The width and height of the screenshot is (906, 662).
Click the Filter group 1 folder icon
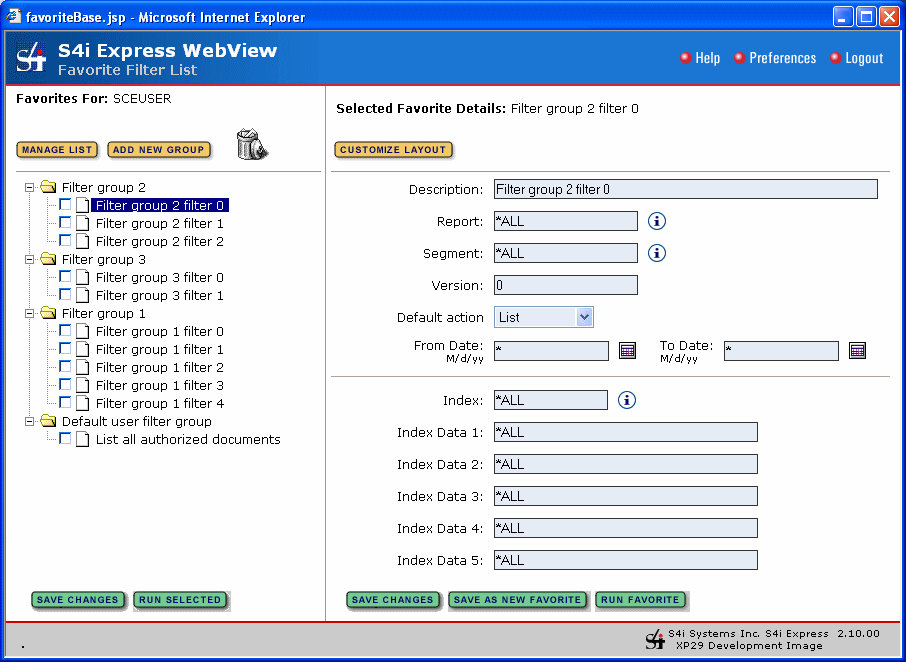click(x=49, y=313)
